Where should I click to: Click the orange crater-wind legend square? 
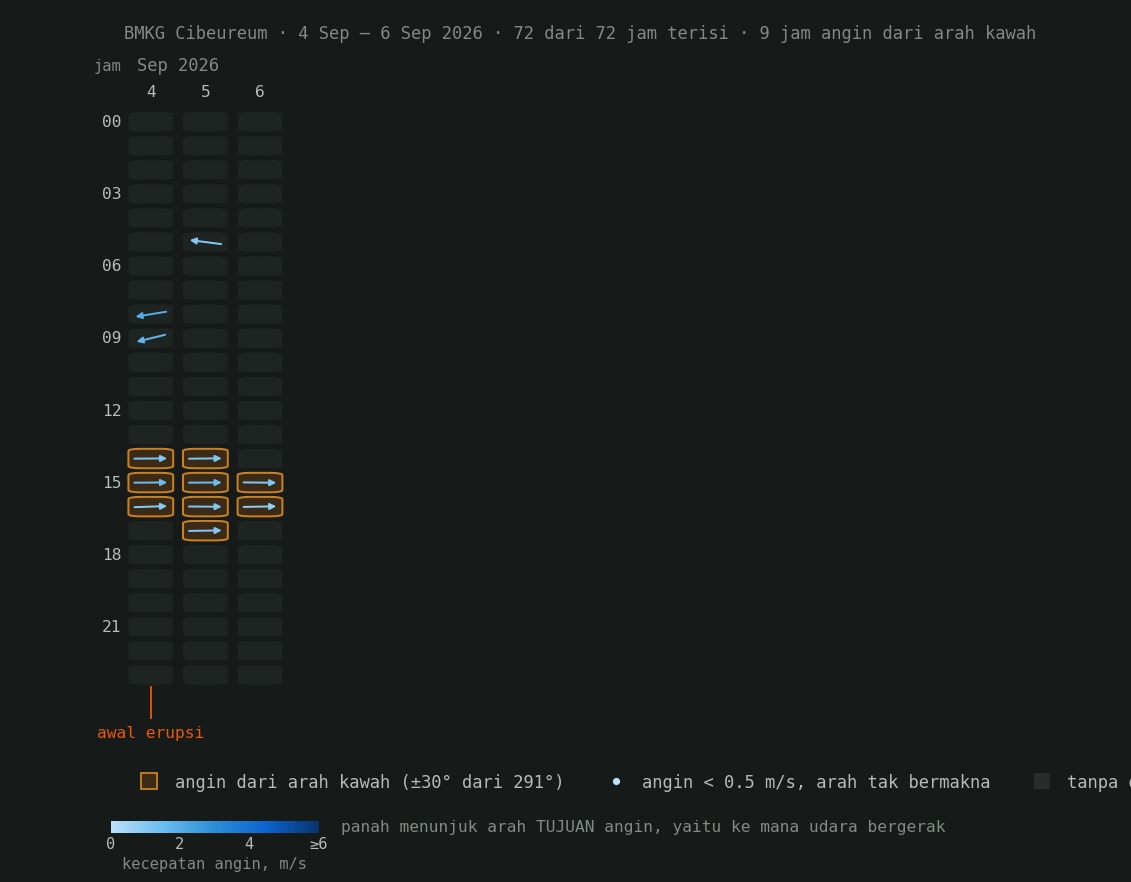tap(149, 781)
